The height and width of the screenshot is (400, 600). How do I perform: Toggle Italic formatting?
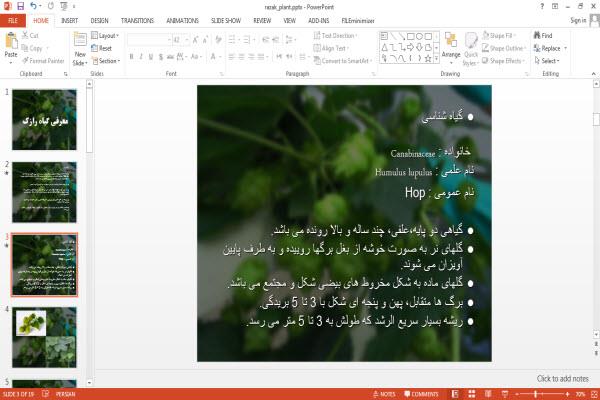[x=141, y=57]
